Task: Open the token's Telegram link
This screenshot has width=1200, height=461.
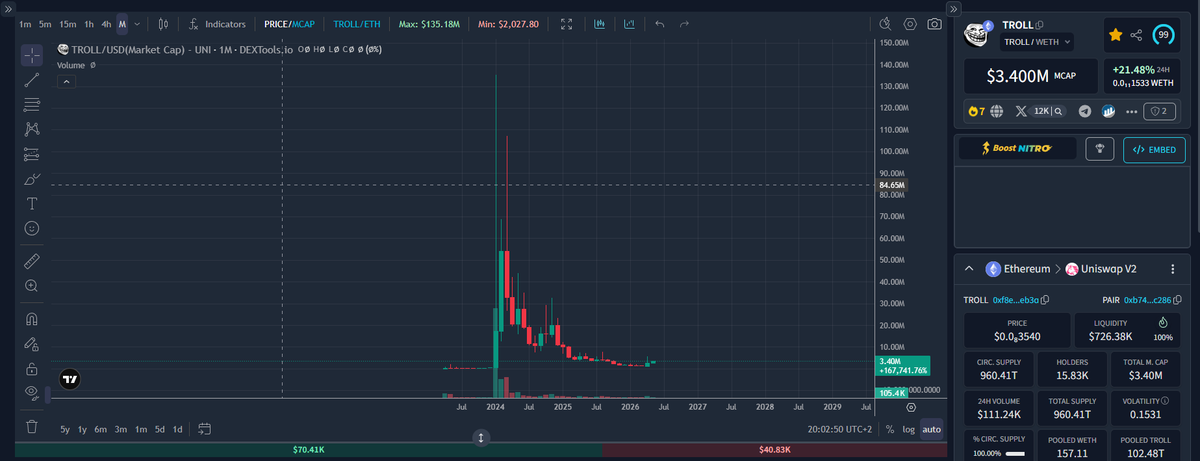Action: (1084, 111)
